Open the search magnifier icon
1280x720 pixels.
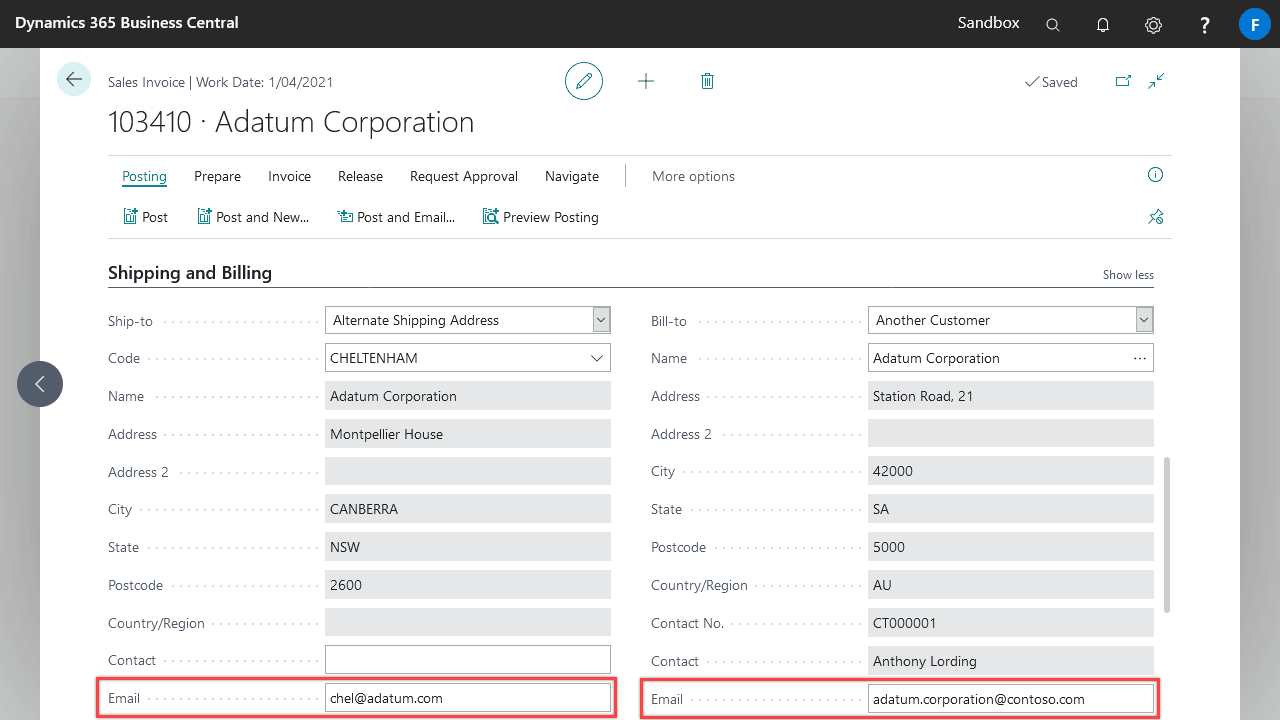[x=1053, y=25]
